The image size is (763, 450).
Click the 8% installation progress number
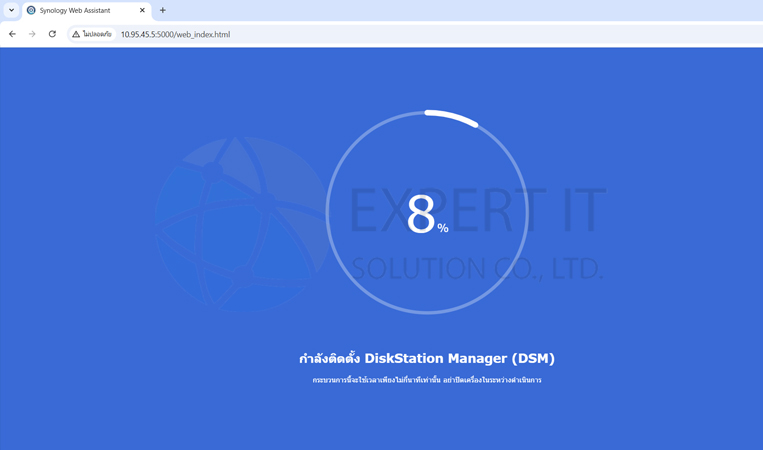click(427, 214)
